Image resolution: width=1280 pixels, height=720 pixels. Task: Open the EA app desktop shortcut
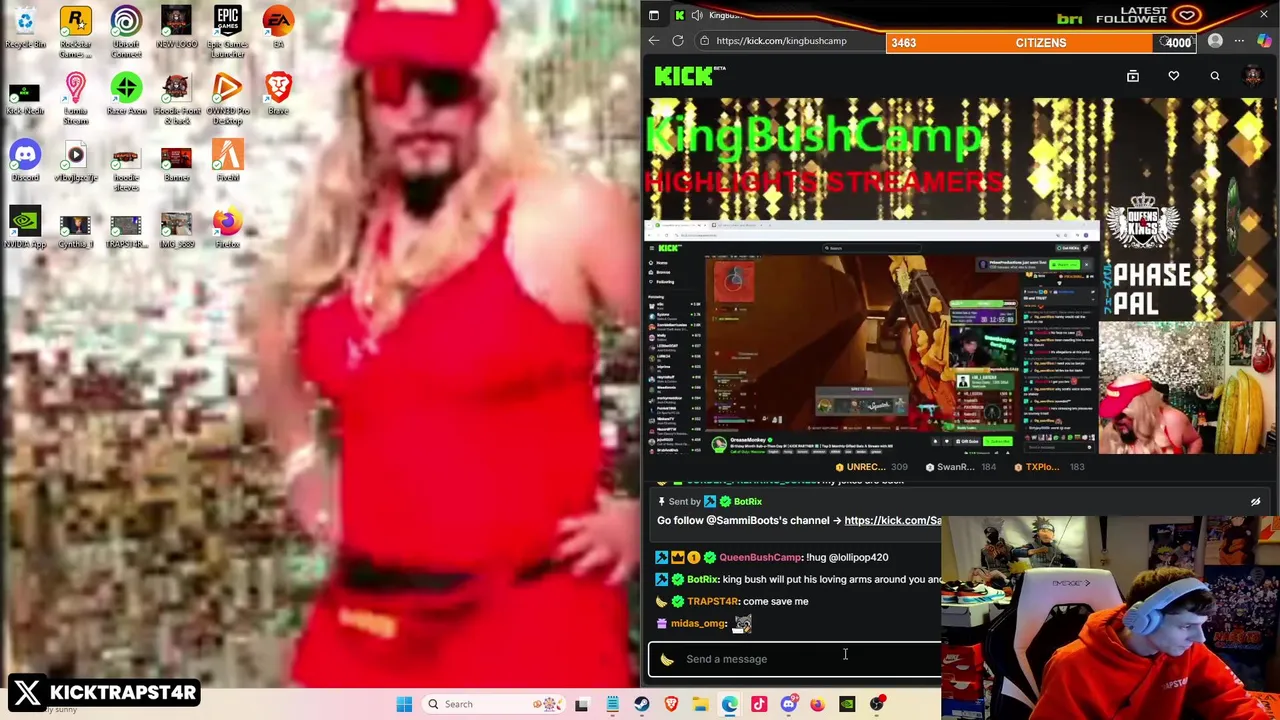(x=278, y=28)
